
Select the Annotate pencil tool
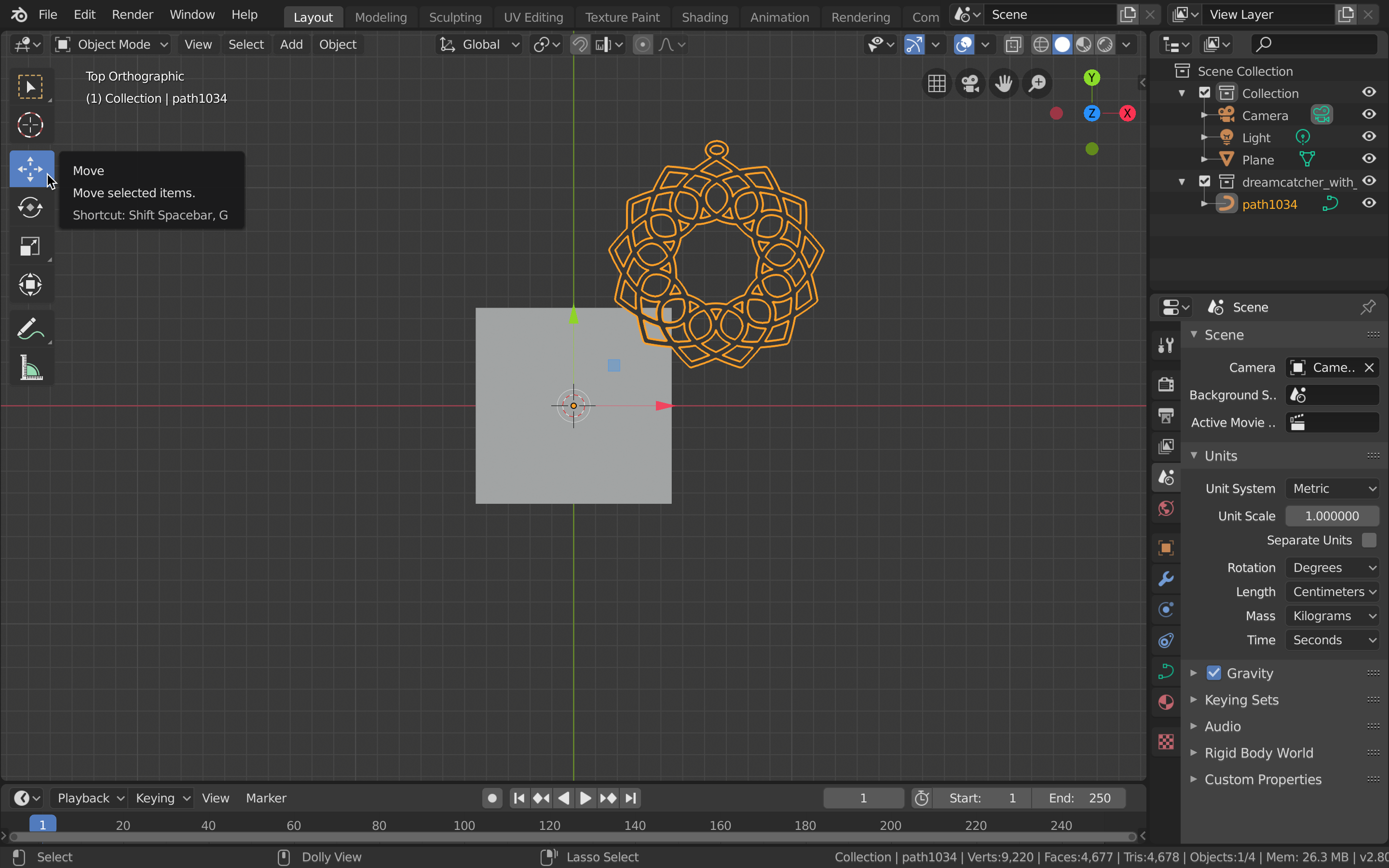coord(31,329)
